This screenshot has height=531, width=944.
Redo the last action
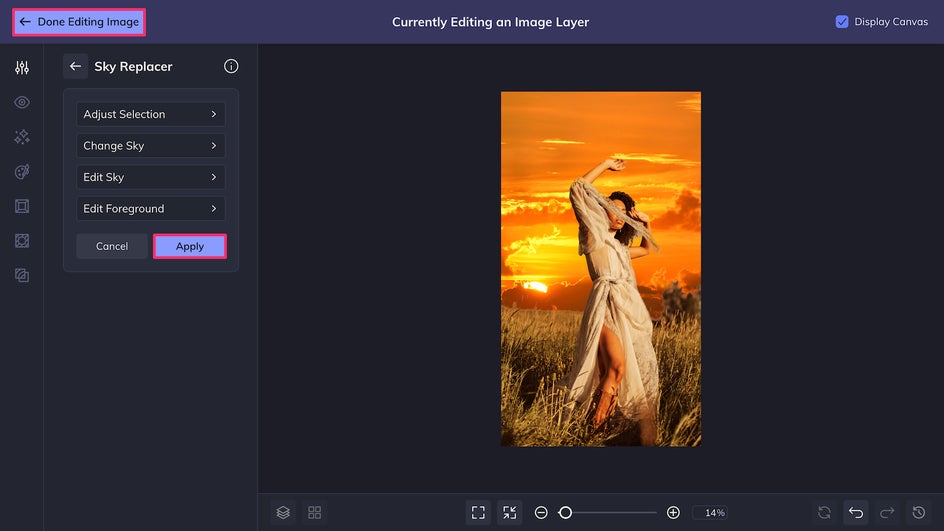[887, 512]
